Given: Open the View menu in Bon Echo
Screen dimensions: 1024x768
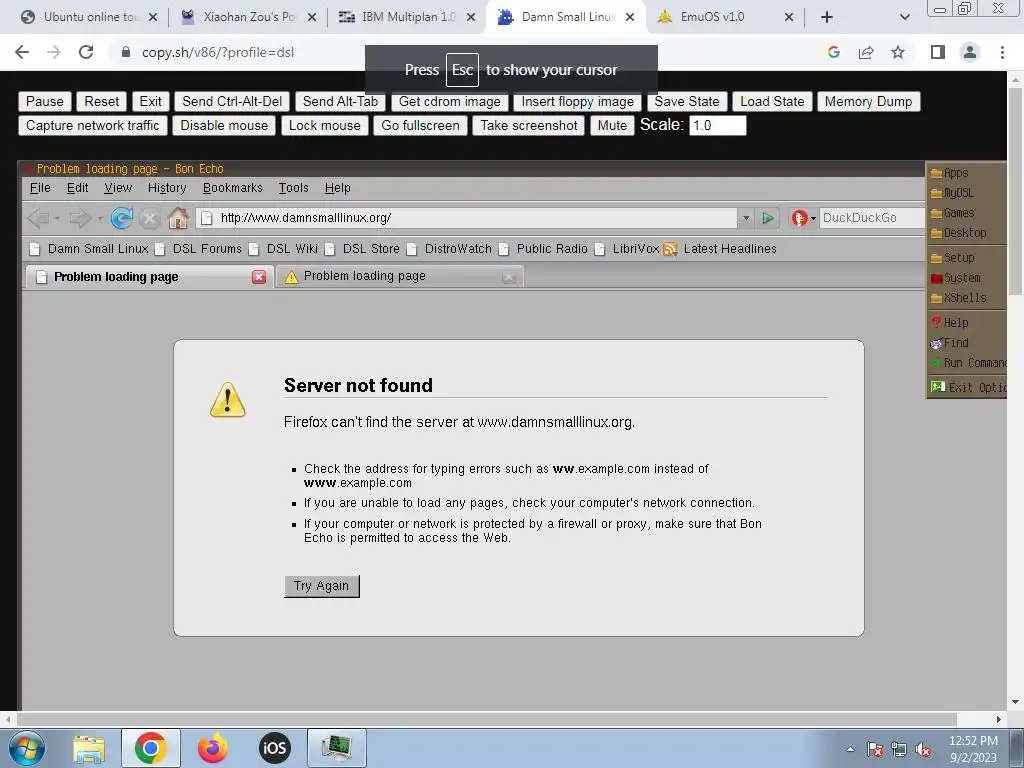Looking at the screenshot, I should point(118,188).
